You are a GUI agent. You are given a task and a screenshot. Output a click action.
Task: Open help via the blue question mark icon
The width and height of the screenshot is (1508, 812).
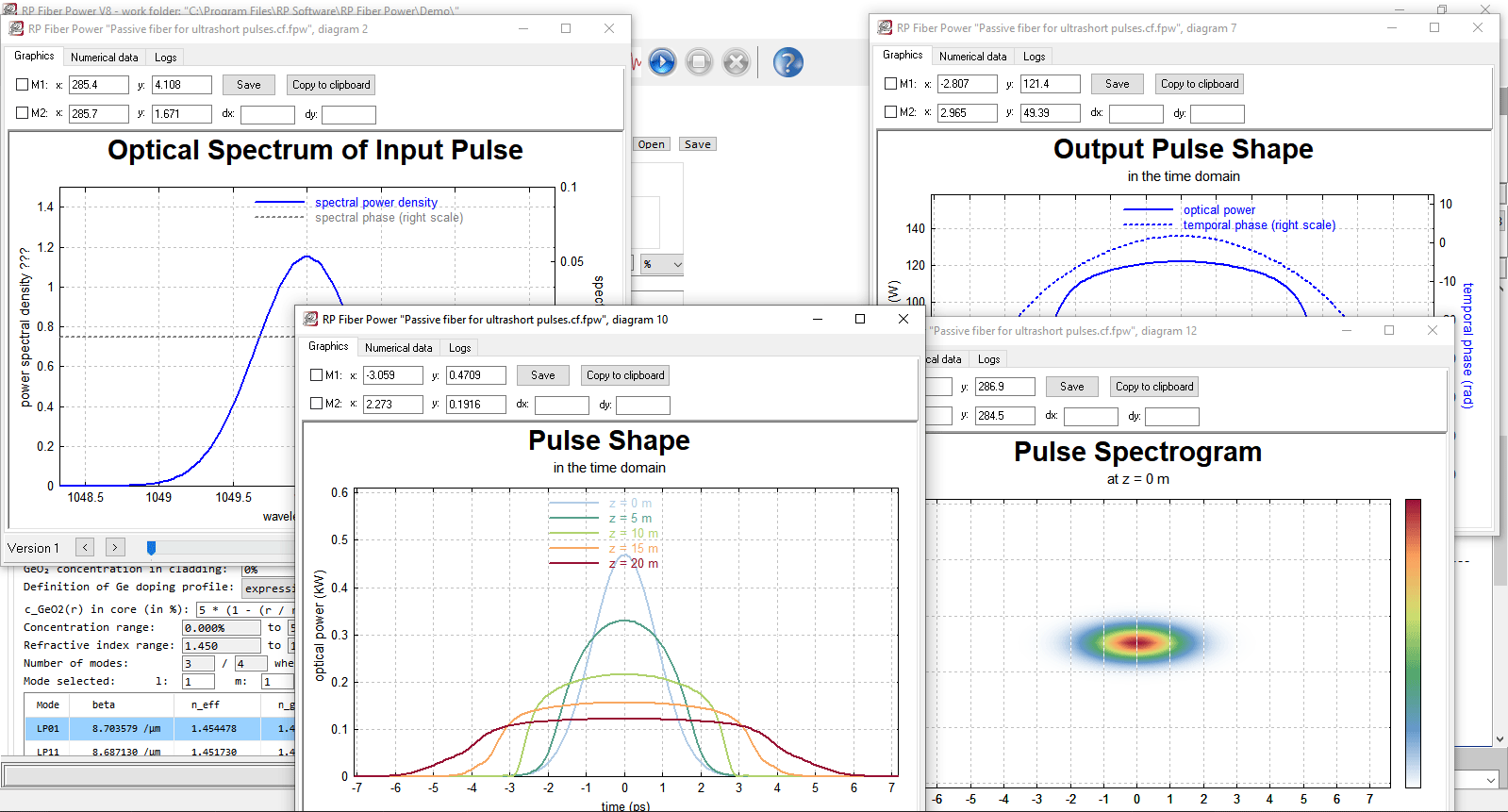point(787,62)
